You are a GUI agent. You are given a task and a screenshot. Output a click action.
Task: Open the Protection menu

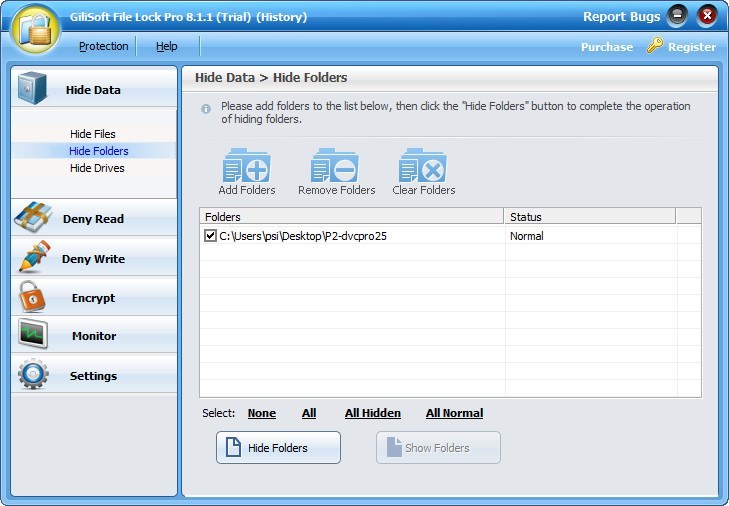[x=103, y=46]
